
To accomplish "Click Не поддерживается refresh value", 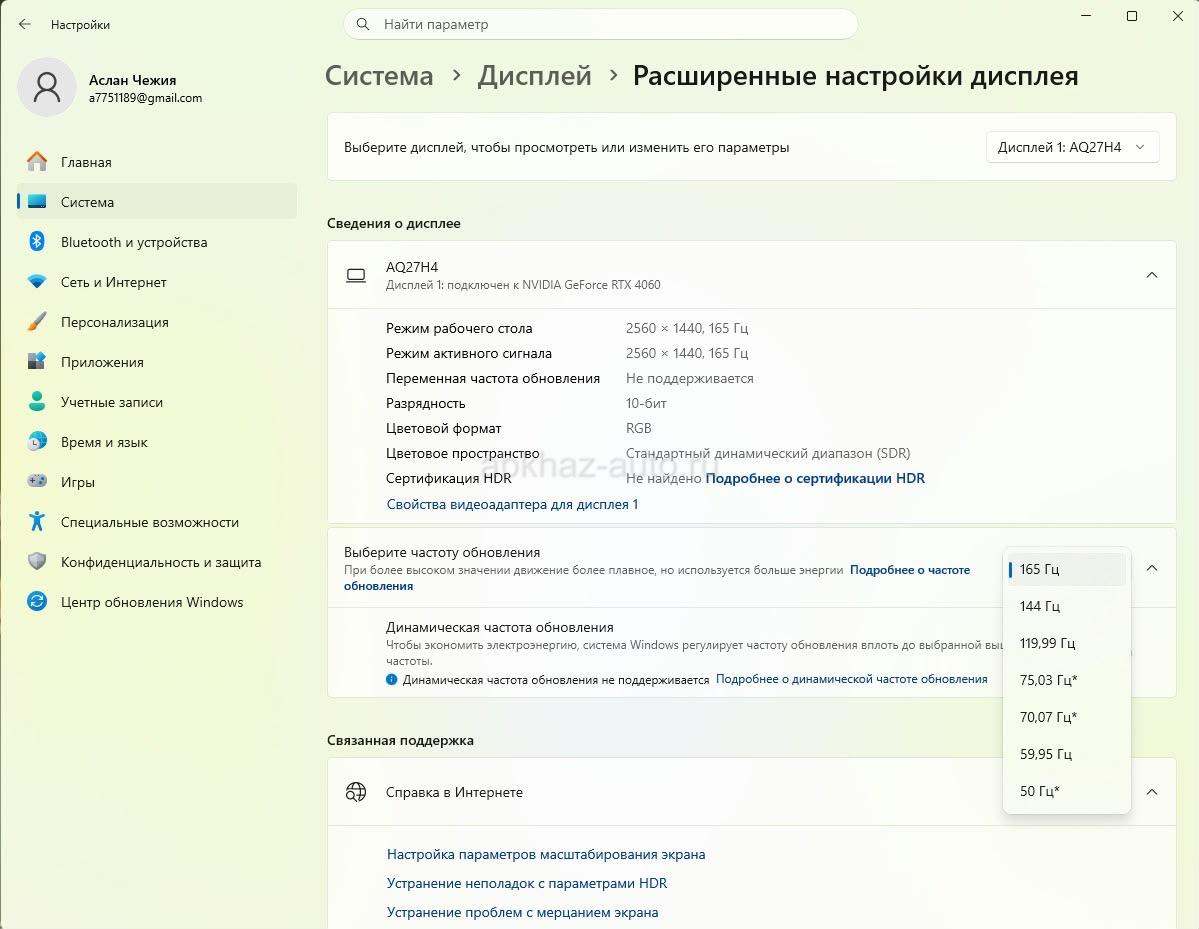I will click(690, 378).
